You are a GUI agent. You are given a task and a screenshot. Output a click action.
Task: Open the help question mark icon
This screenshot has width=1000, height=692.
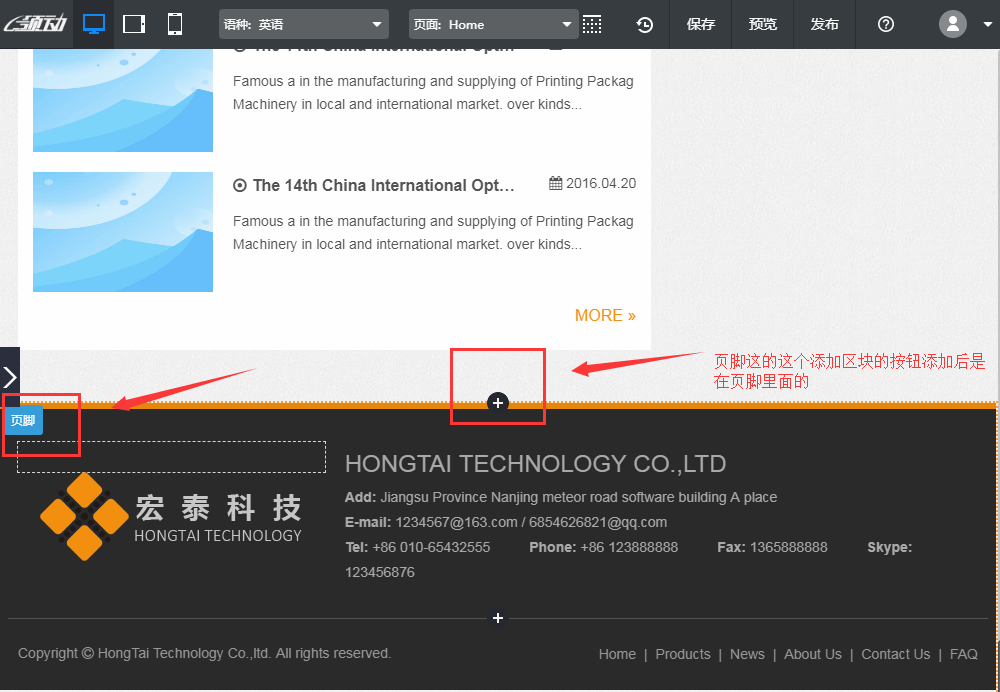[x=885, y=24]
